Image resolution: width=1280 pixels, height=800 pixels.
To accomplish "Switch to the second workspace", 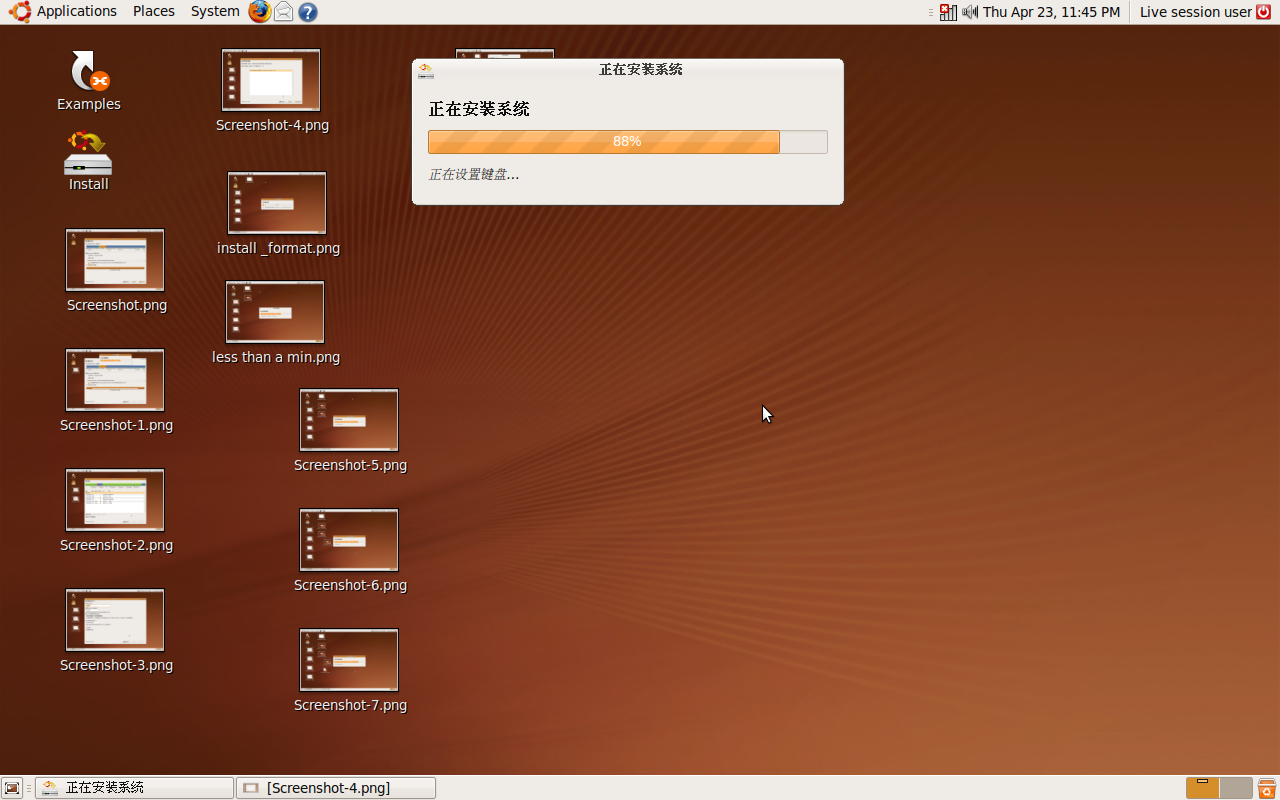I will pos(1236,788).
